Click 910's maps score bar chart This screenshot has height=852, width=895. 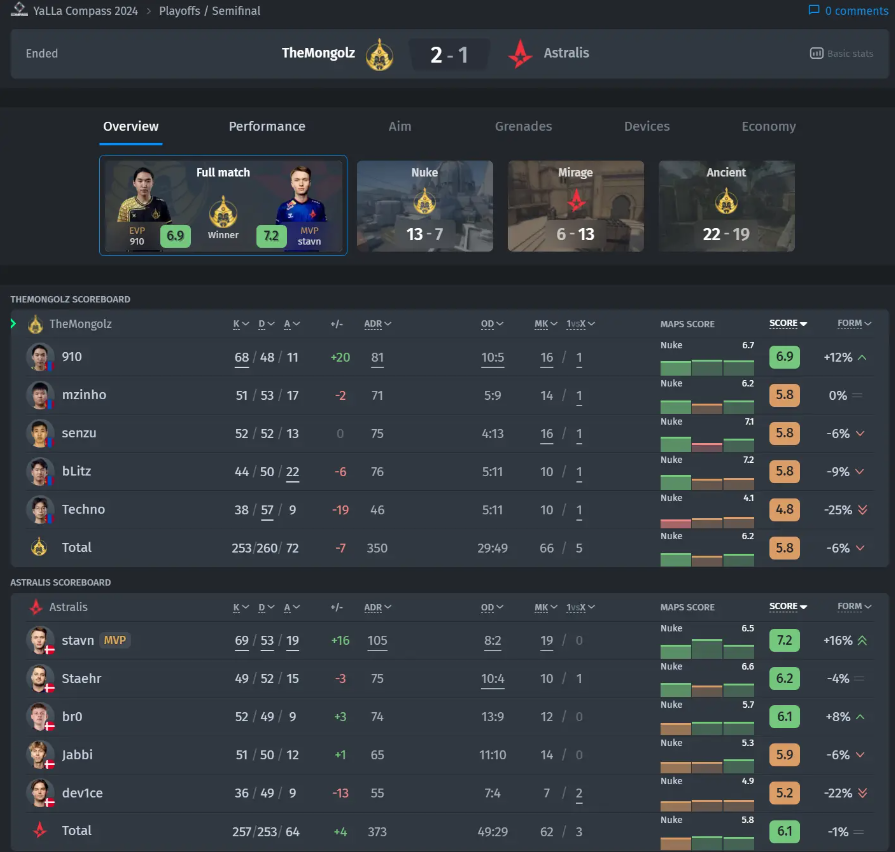point(706,364)
